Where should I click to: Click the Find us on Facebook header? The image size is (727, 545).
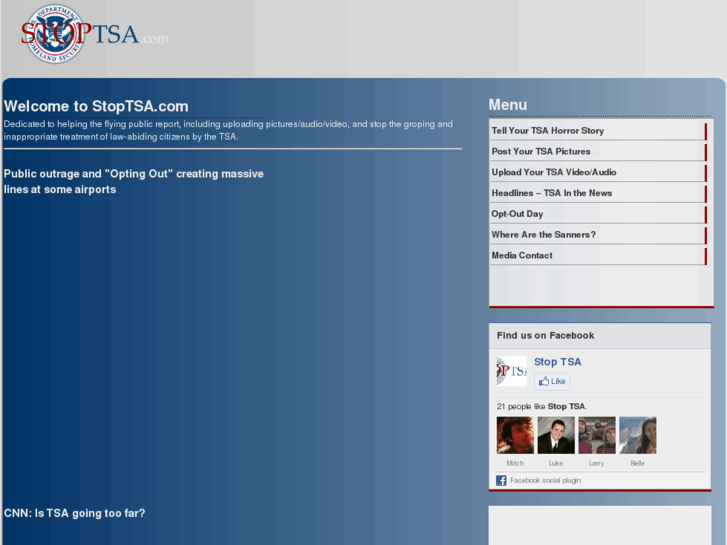(x=545, y=335)
